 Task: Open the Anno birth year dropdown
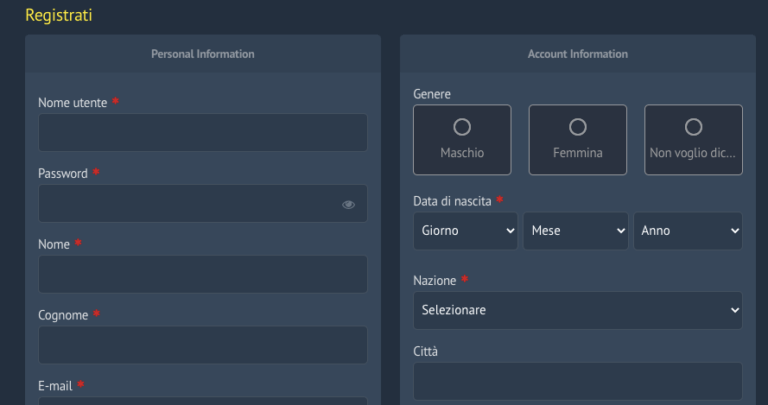pos(688,231)
